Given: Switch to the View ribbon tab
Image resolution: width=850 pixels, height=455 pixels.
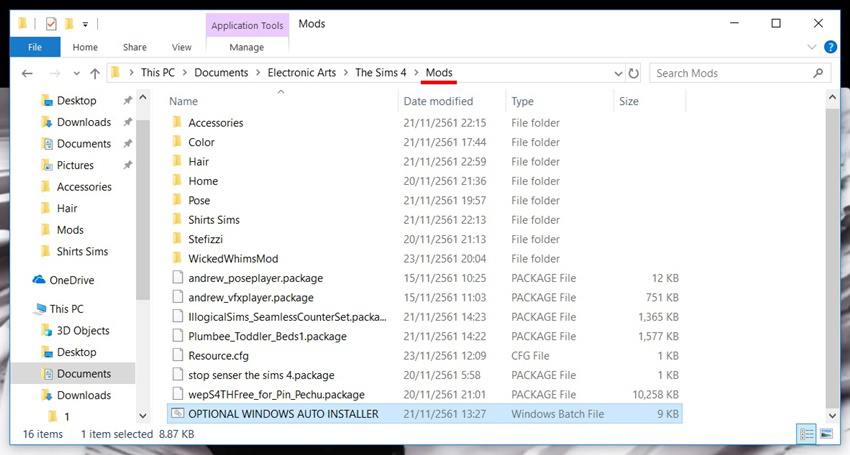Looking at the screenshot, I should 182,47.
